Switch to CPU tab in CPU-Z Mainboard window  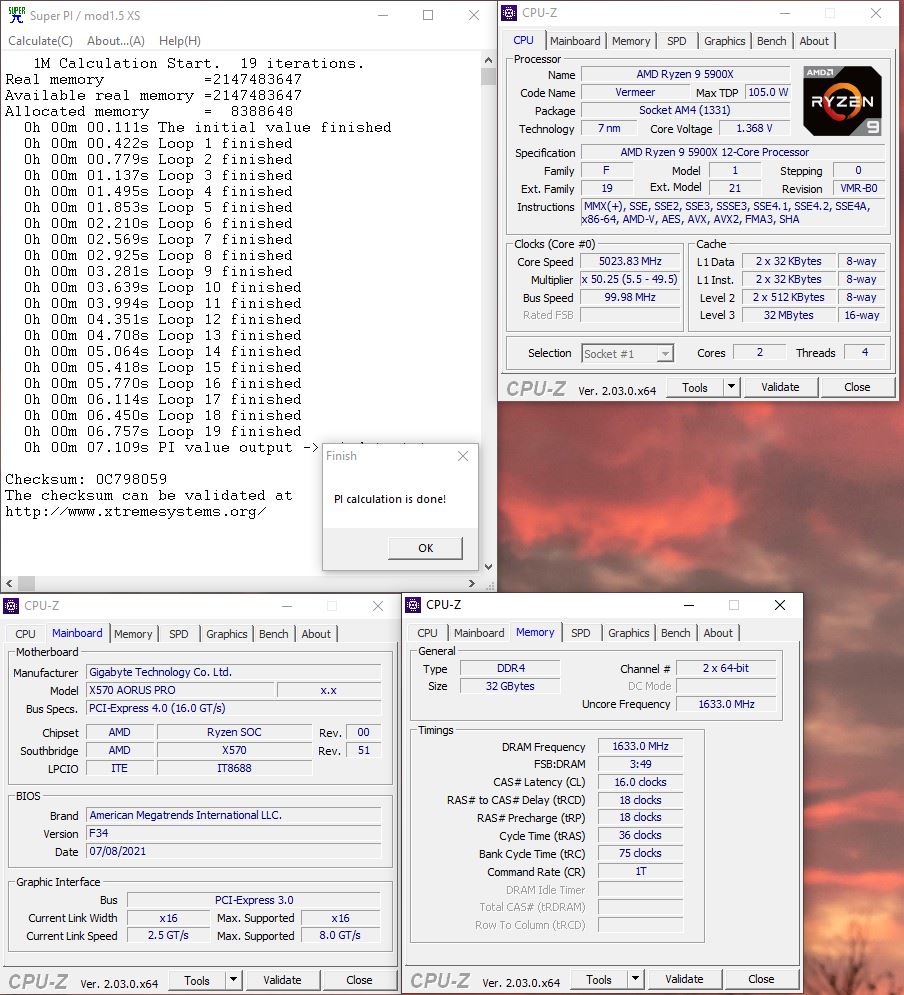pyautogui.click(x=25, y=633)
